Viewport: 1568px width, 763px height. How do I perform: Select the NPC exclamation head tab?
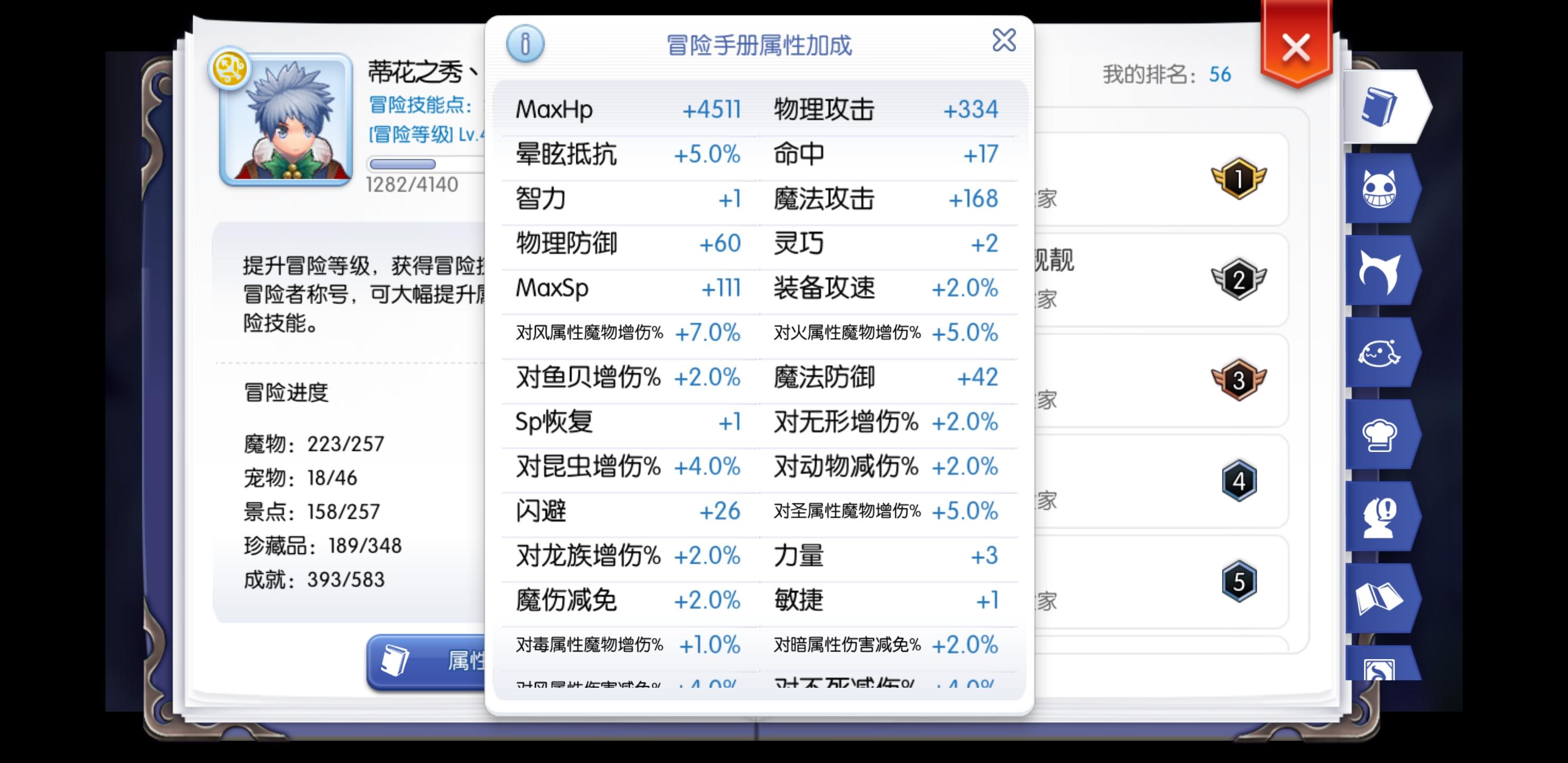point(1380,517)
